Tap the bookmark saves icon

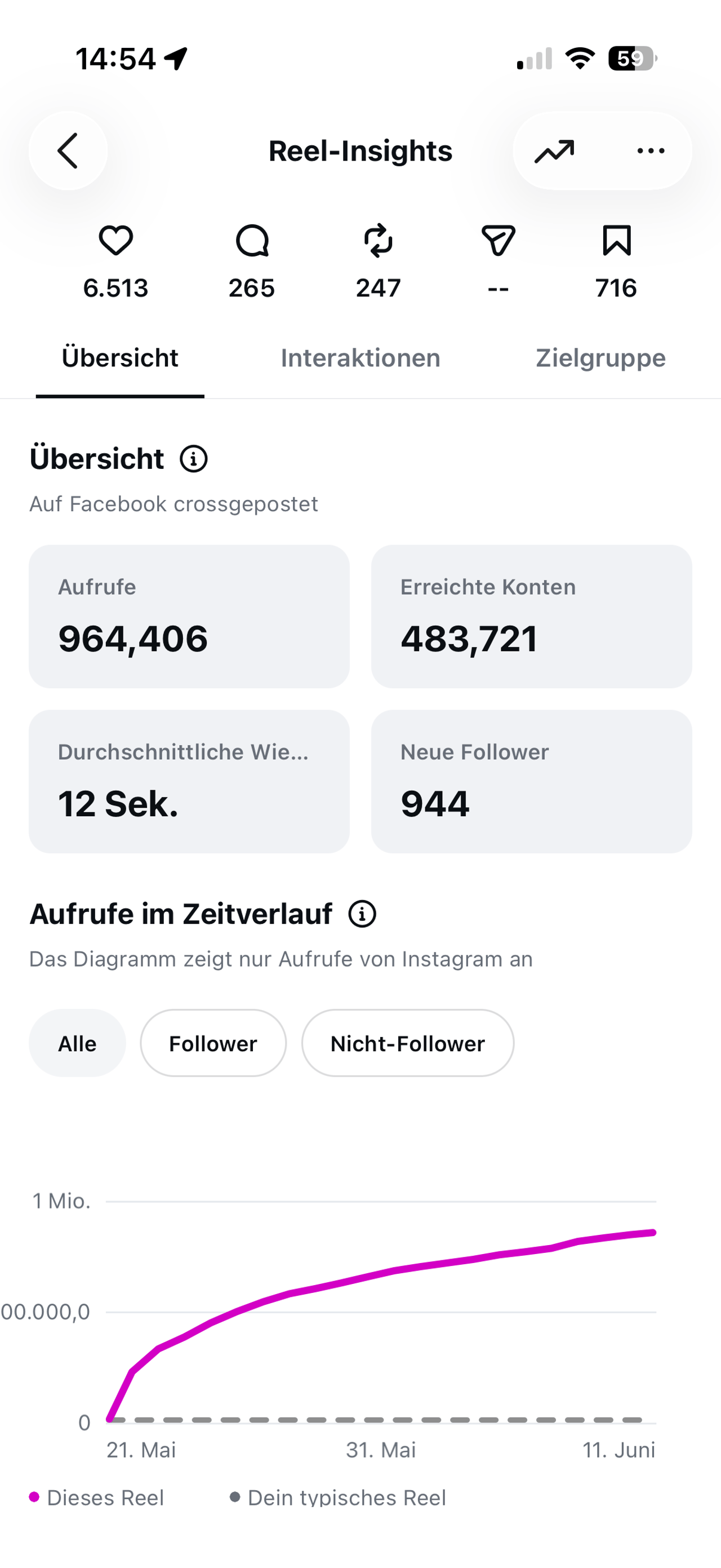(x=616, y=241)
